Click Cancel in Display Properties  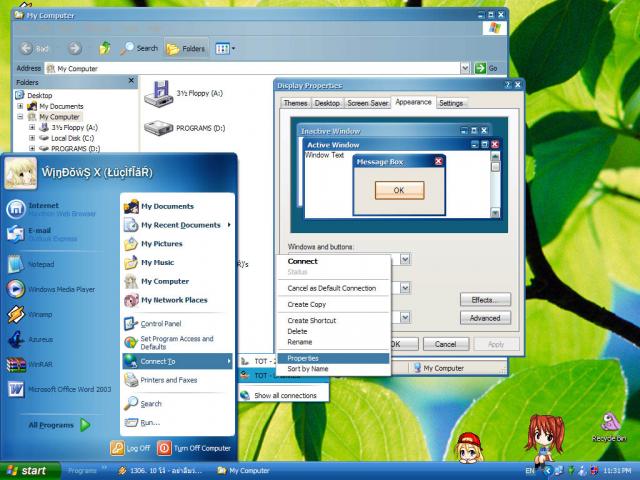pyautogui.click(x=445, y=344)
